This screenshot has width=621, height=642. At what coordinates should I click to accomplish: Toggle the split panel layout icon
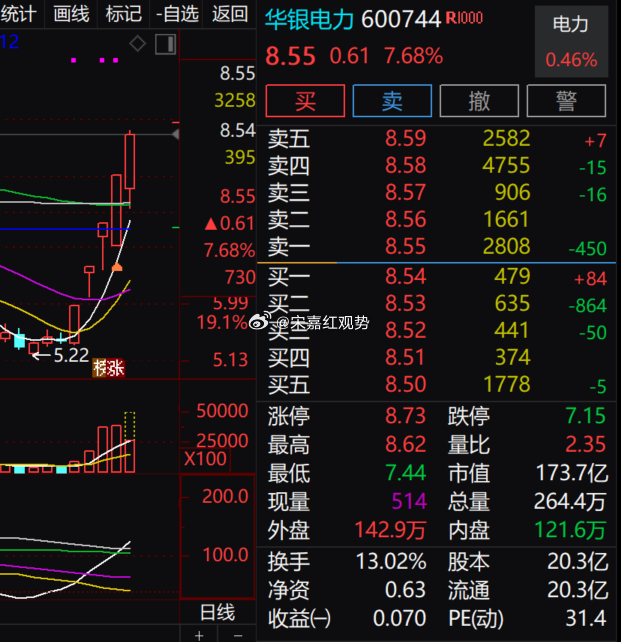[165, 44]
